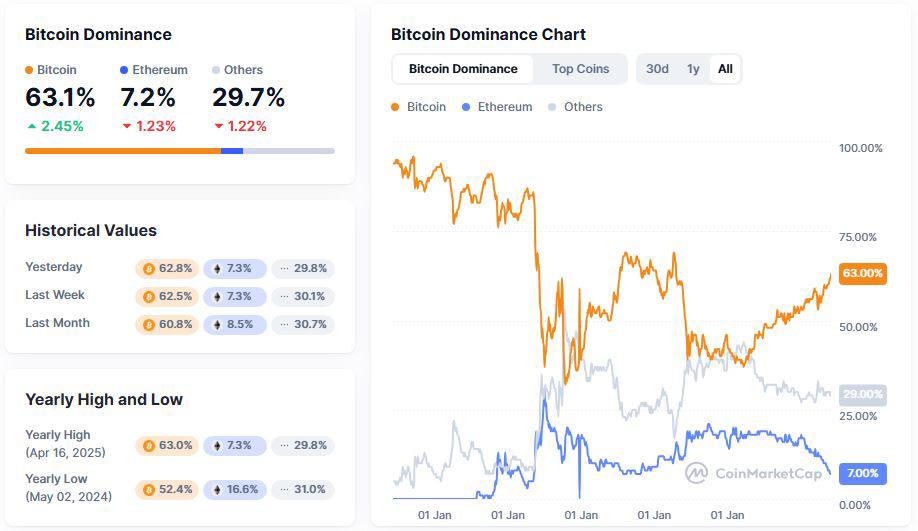
Task: Select the All time range
Action: point(725,69)
